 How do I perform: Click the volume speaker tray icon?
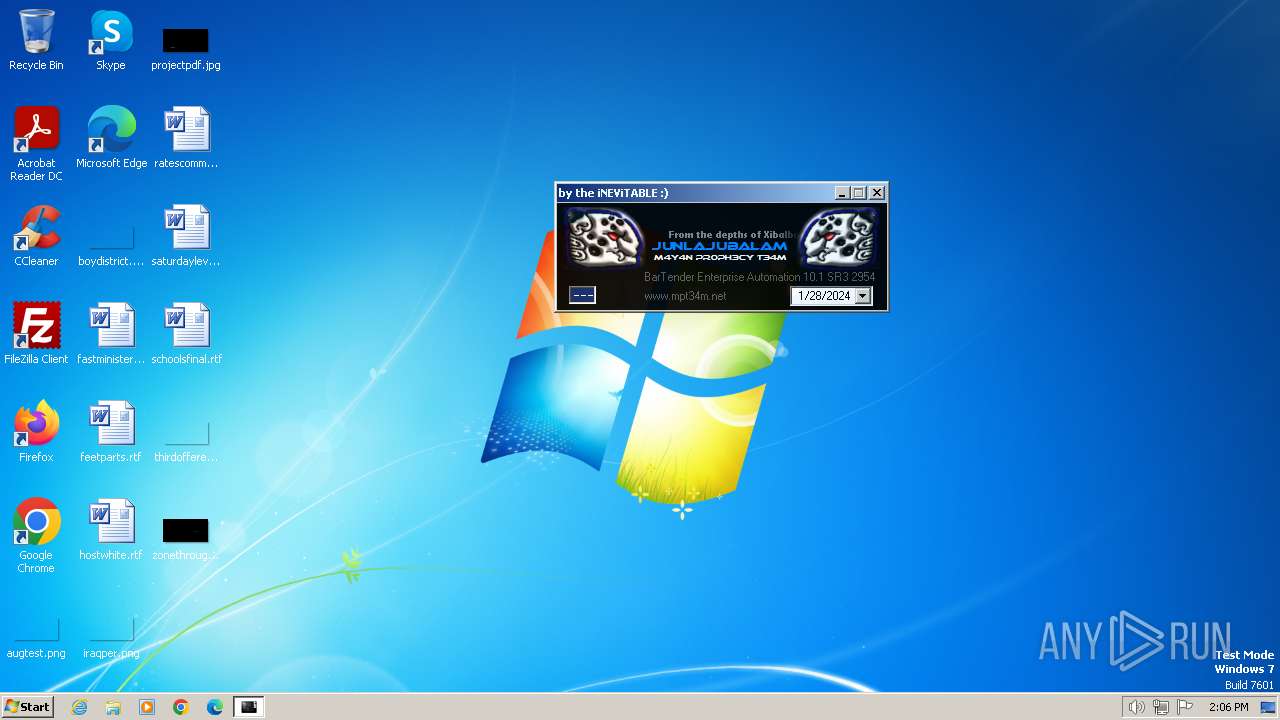click(x=1136, y=707)
